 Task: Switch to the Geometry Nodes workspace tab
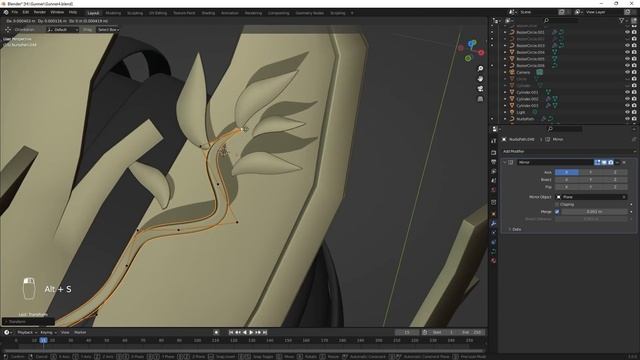[x=310, y=13]
